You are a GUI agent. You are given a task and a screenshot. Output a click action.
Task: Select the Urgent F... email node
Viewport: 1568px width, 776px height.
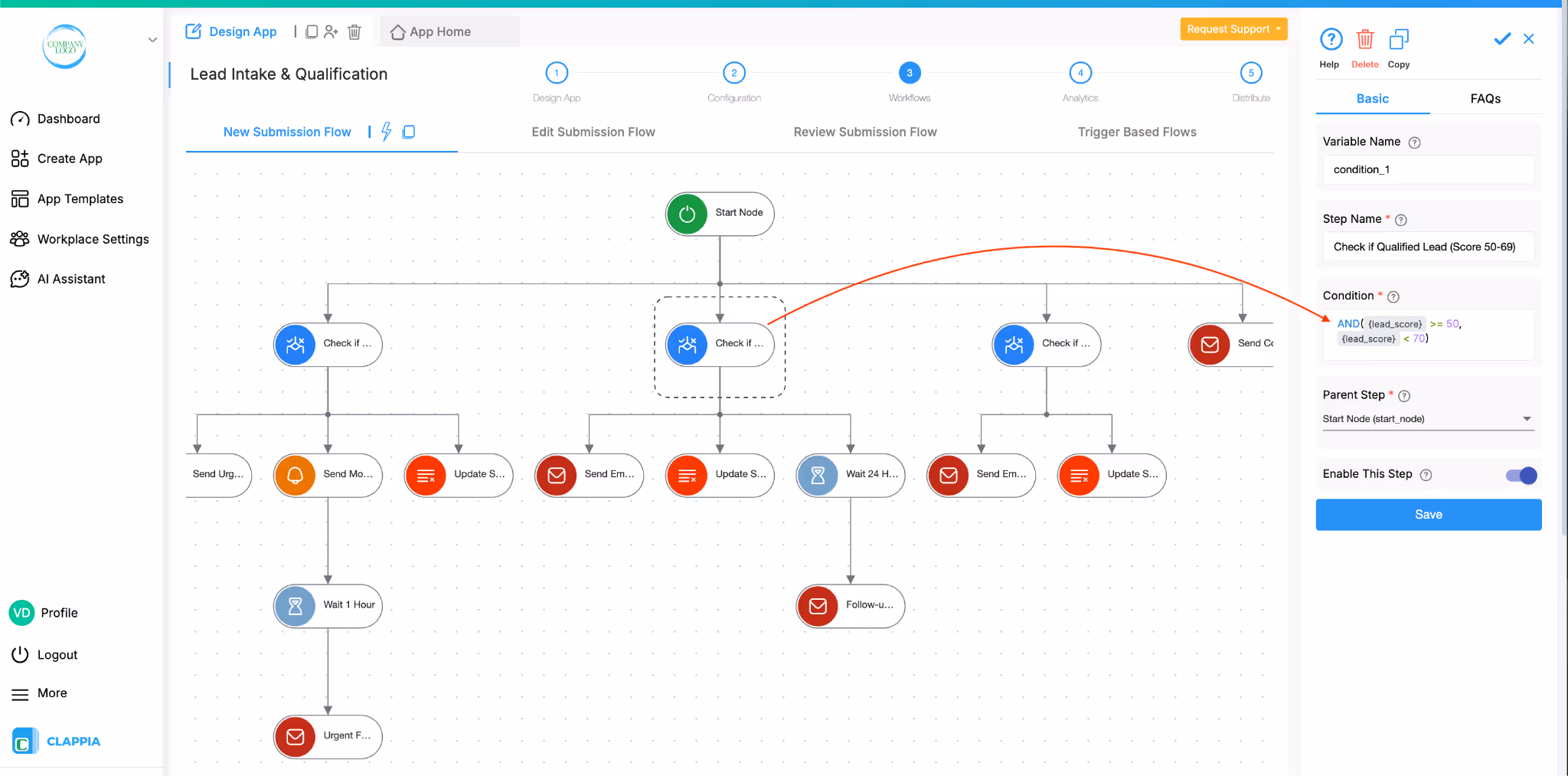[x=327, y=736]
